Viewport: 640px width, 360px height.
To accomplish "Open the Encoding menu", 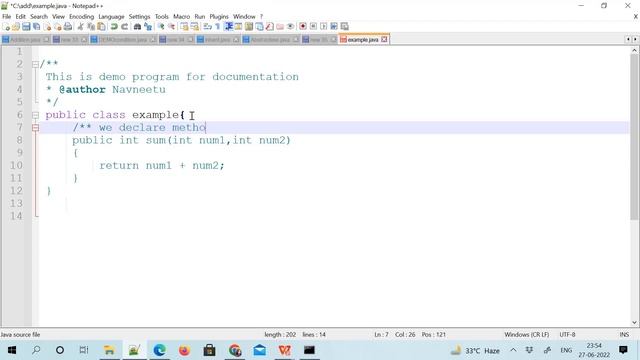I will (81, 16).
